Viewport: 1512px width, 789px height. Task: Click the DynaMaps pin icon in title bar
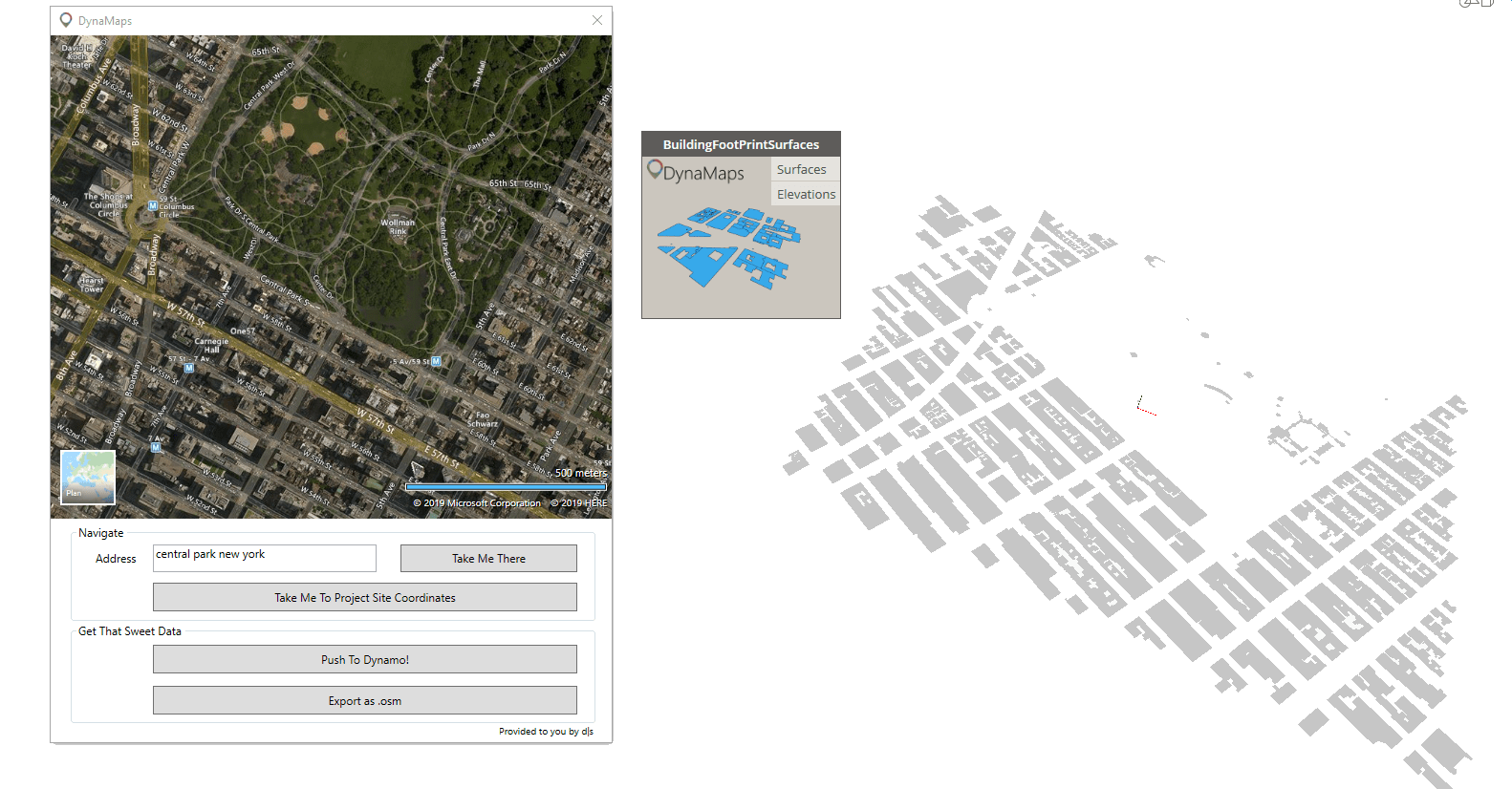pos(66,20)
